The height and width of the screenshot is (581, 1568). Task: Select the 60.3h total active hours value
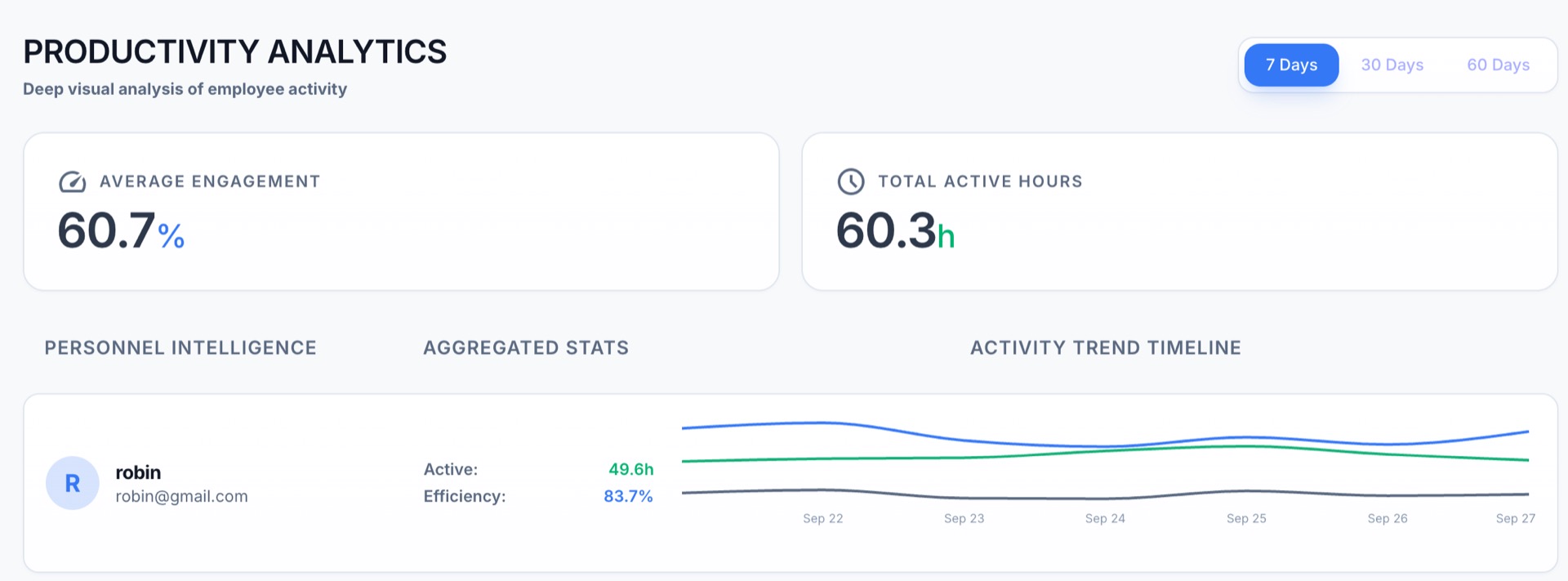[x=895, y=230]
